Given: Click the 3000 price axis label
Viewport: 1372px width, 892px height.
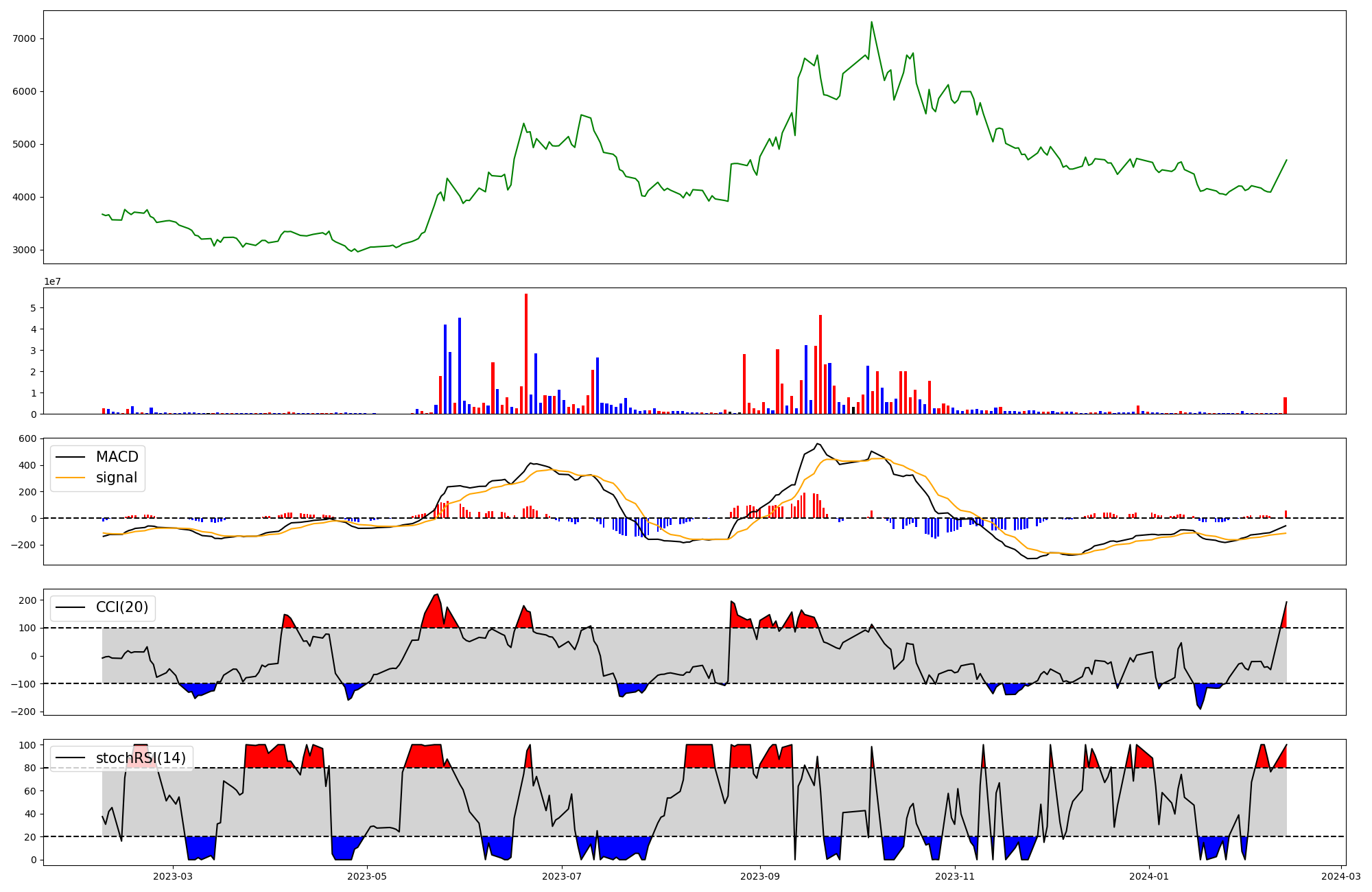Looking at the screenshot, I should tap(24, 250).
